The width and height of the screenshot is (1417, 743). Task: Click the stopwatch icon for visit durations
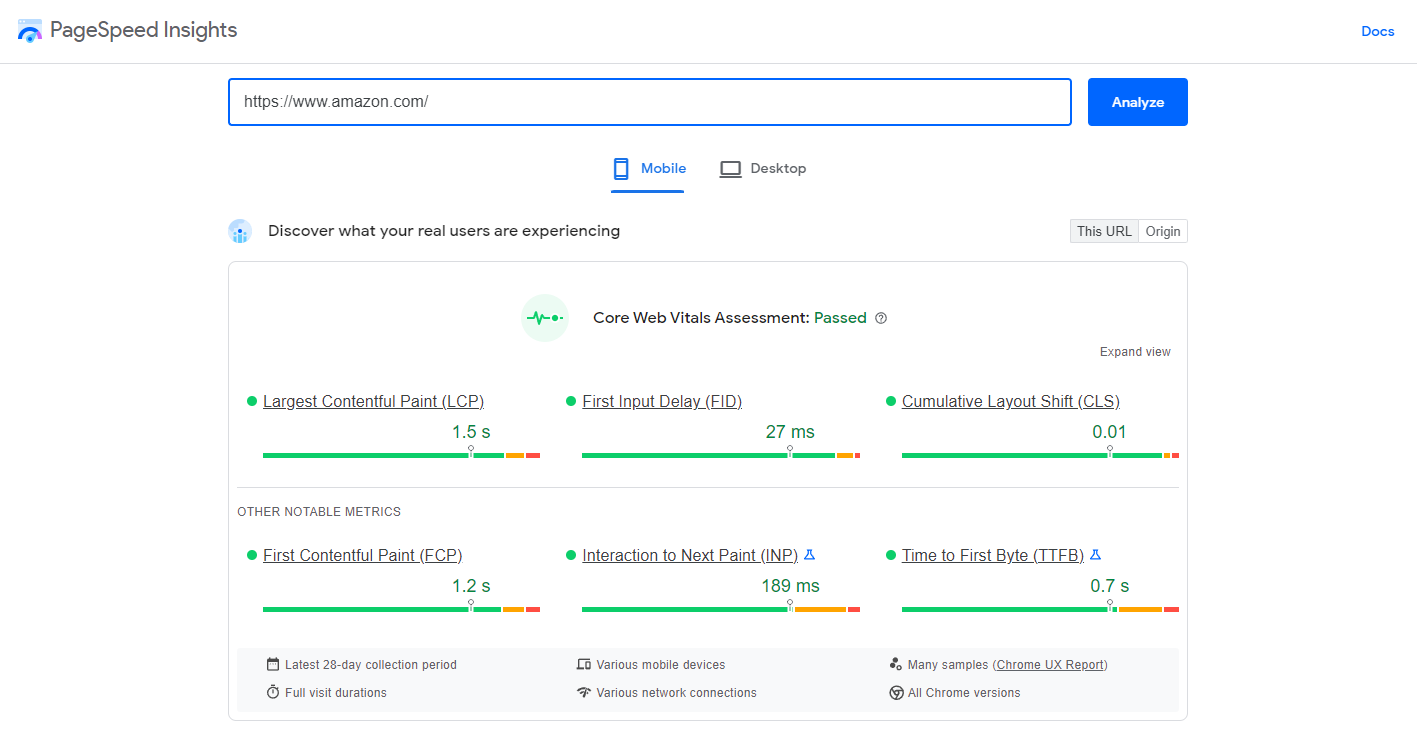point(273,693)
